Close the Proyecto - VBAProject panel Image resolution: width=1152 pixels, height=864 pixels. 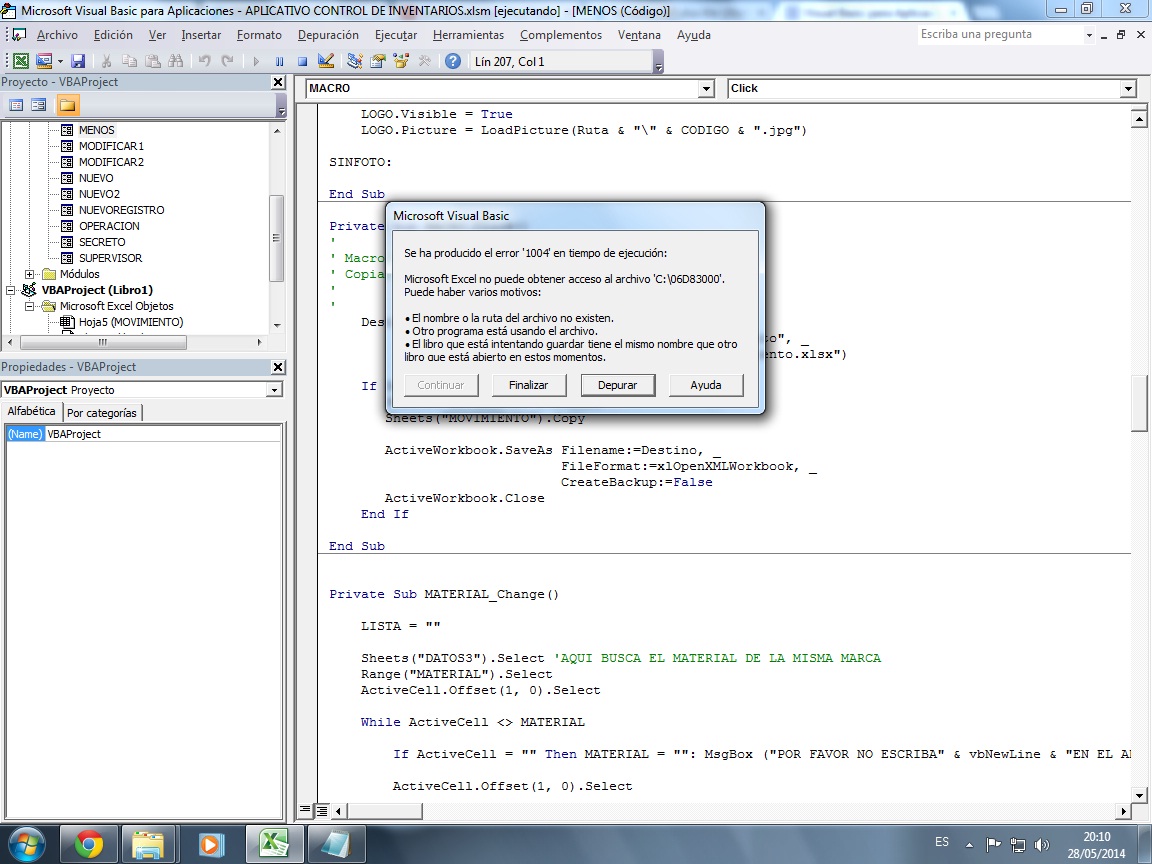click(x=278, y=82)
